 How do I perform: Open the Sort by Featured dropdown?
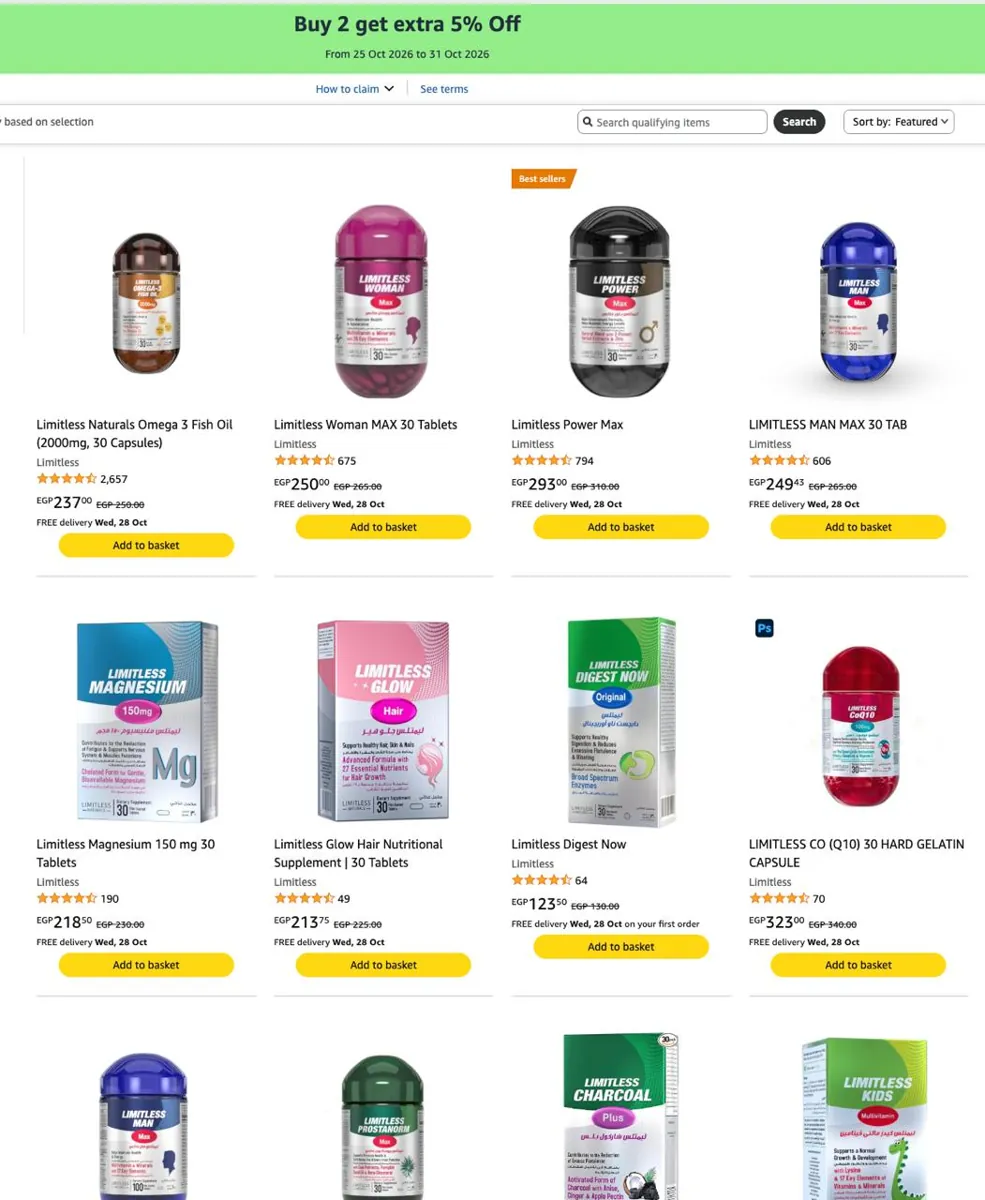pyautogui.click(x=899, y=122)
